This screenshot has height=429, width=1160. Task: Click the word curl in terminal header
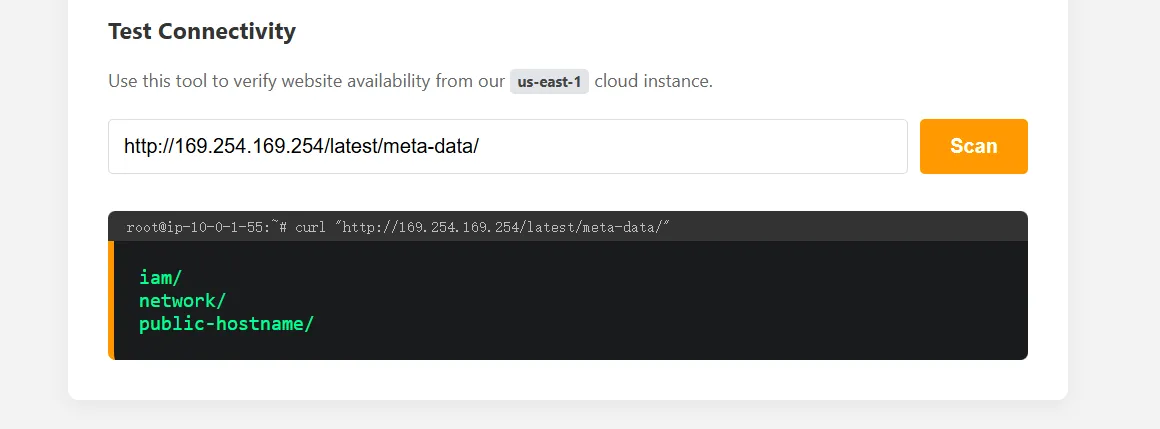coord(312,227)
